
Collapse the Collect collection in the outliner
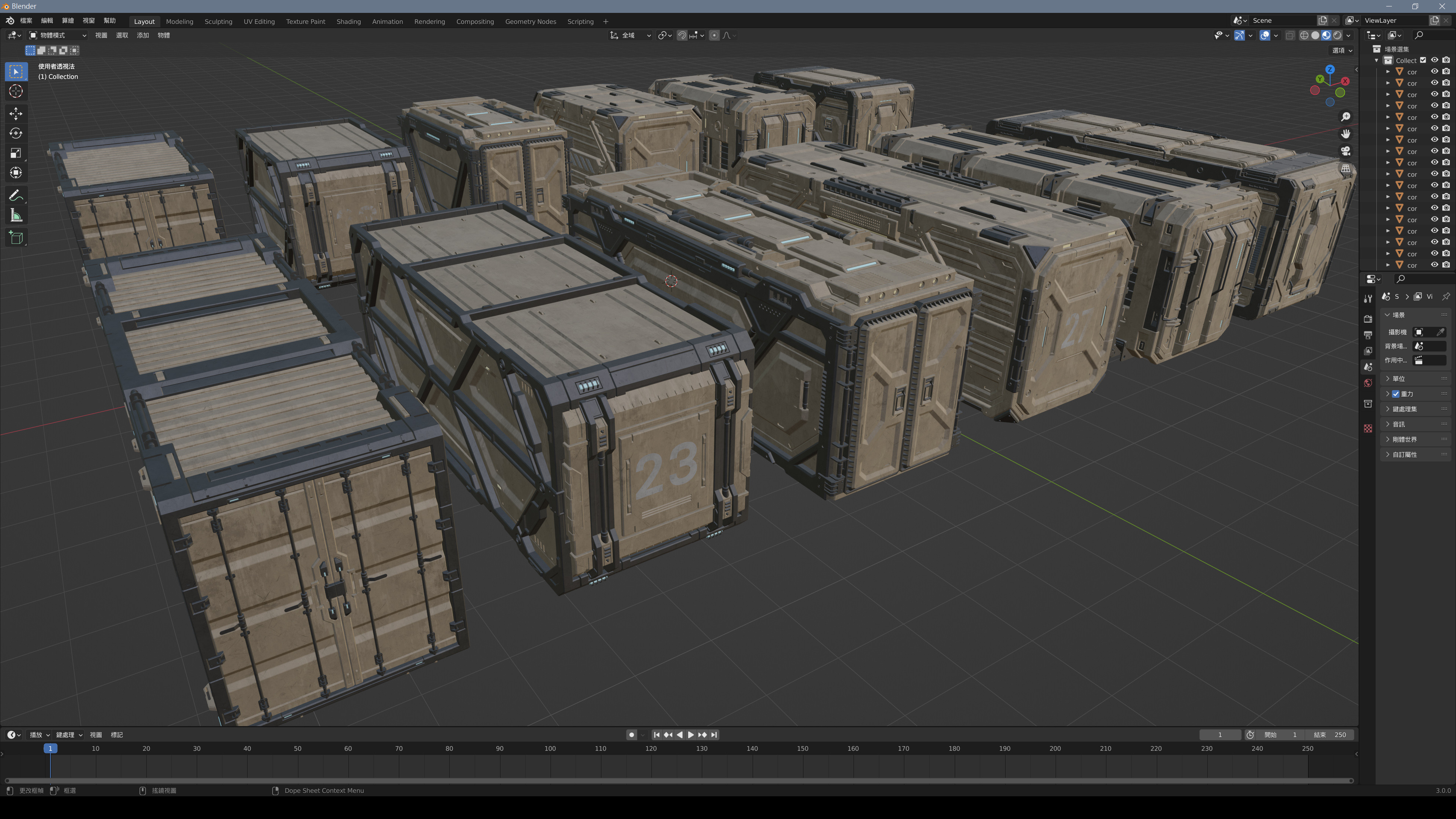click(x=1377, y=61)
